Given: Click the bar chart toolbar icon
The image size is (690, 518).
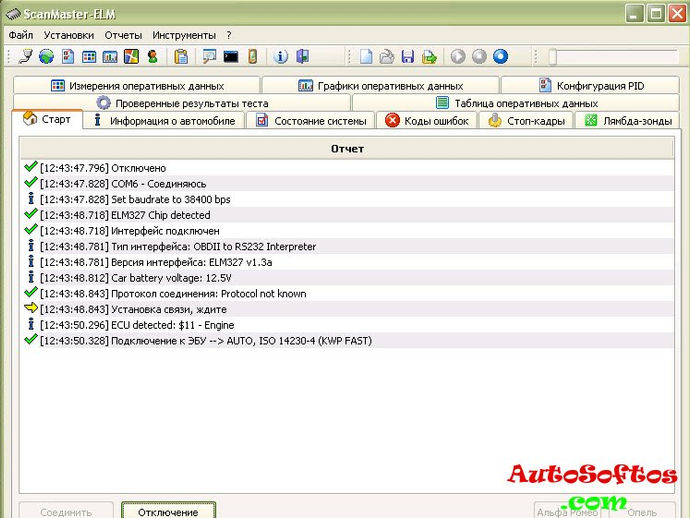Looking at the screenshot, I should (110, 57).
